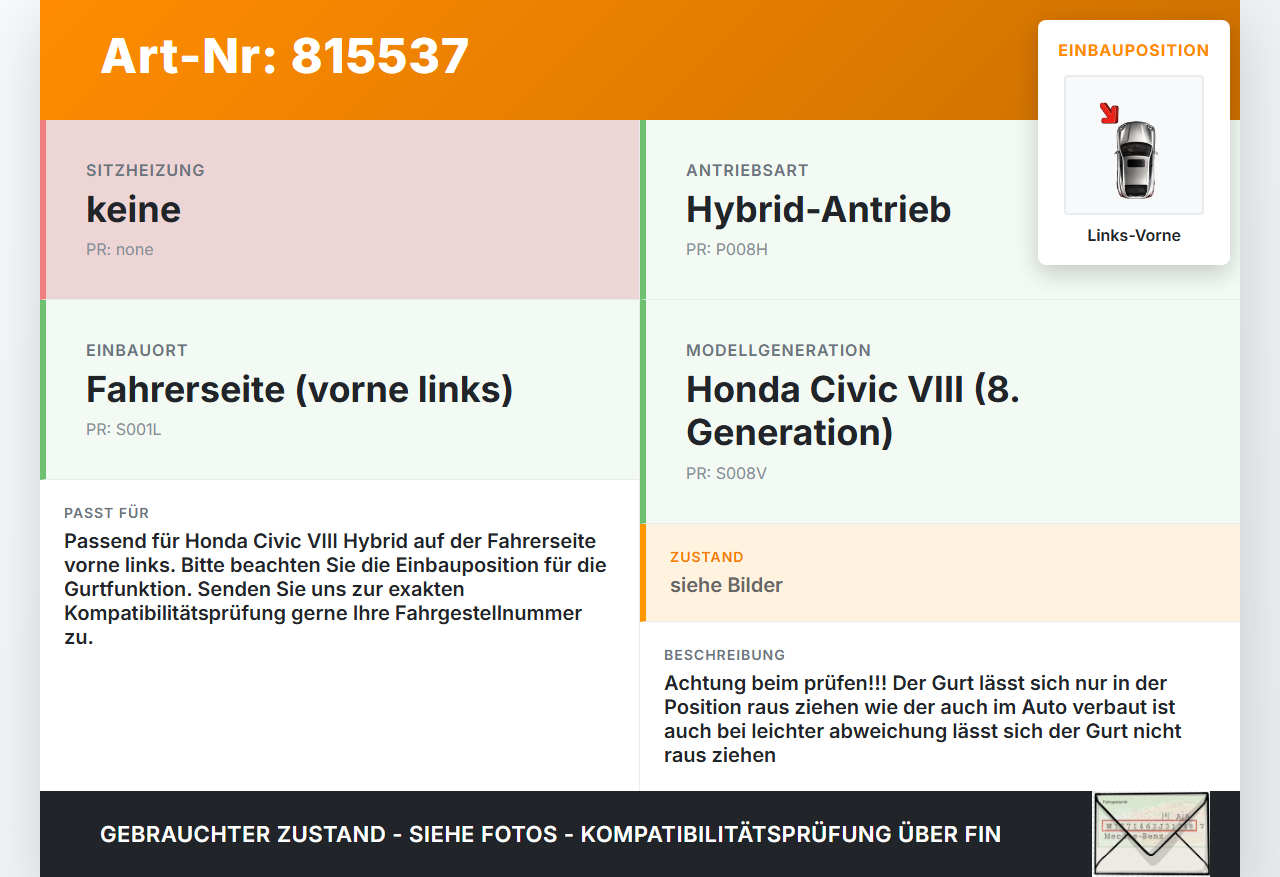1280x877 pixels.
Task: Select the Antriebsart Hybrid-Antrieb card
Action: 940,210
